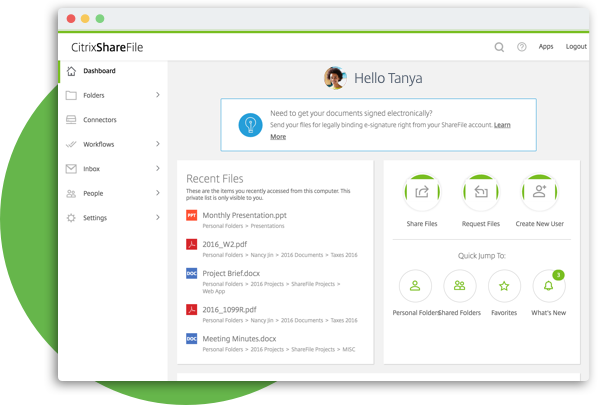This screenshot has height=405, width=598.
Task: Click the Quick Jump To heading
Action: click(482, 256)
